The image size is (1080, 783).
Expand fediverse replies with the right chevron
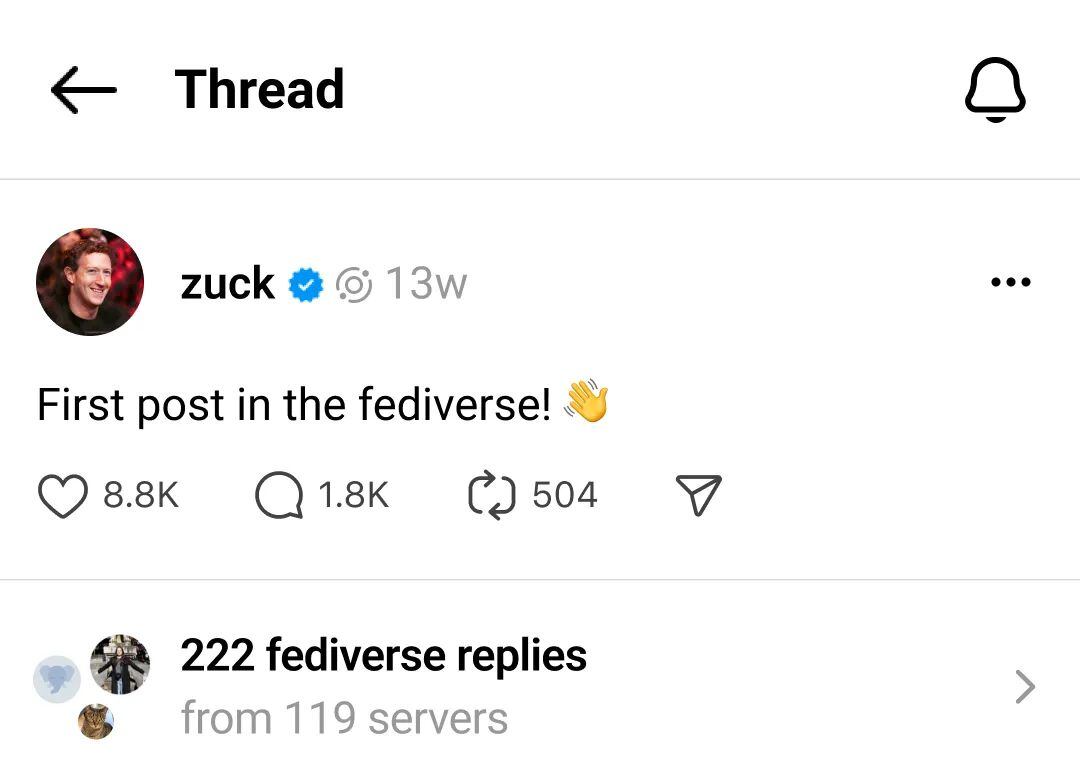(1024, 686)
